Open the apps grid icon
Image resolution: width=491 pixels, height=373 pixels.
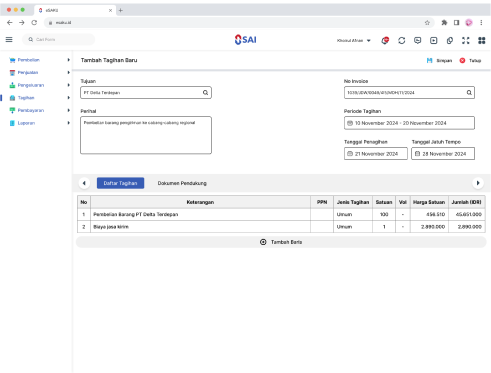482,40
